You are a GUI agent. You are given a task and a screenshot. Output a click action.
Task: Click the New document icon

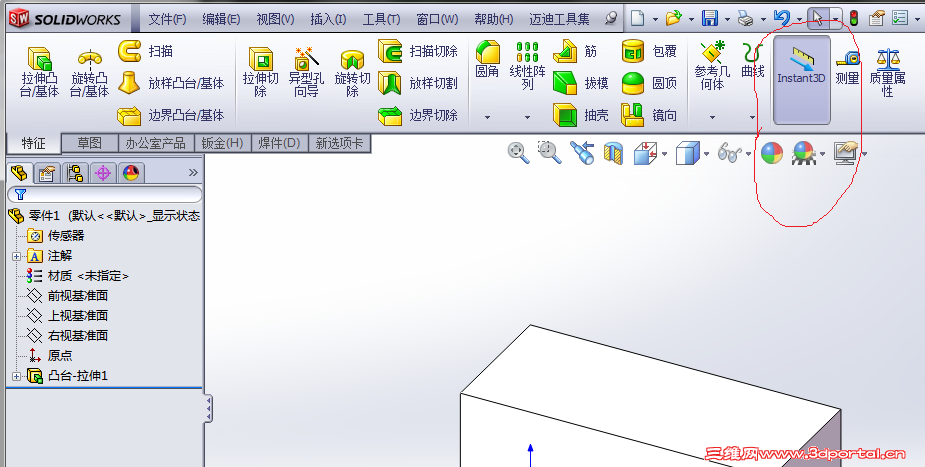point(638,18)
